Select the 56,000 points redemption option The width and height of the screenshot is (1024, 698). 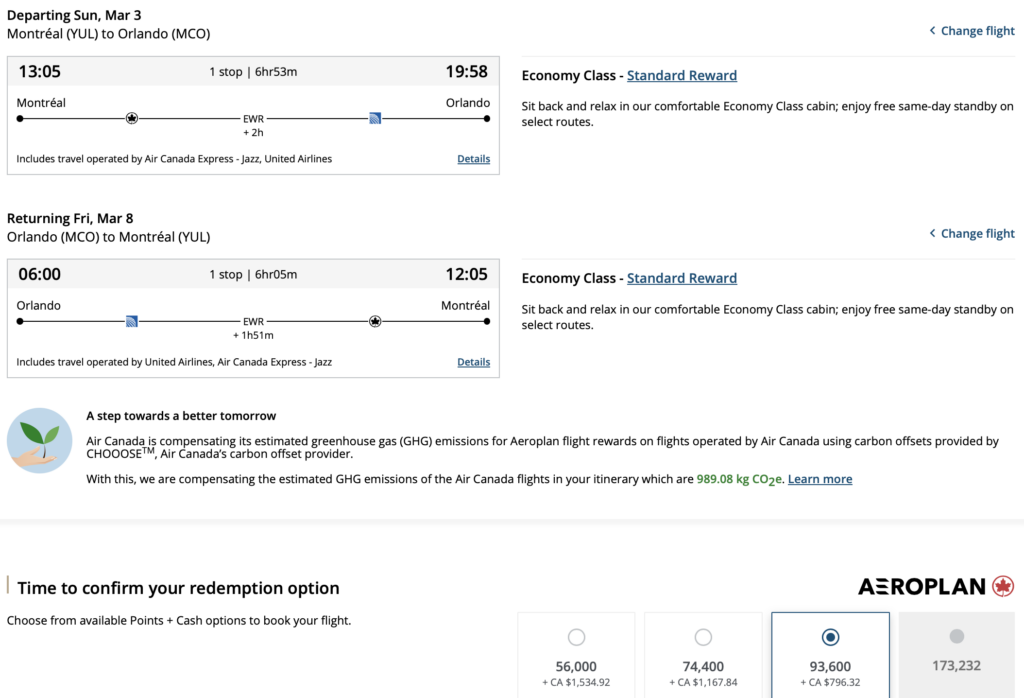[576, 637]
